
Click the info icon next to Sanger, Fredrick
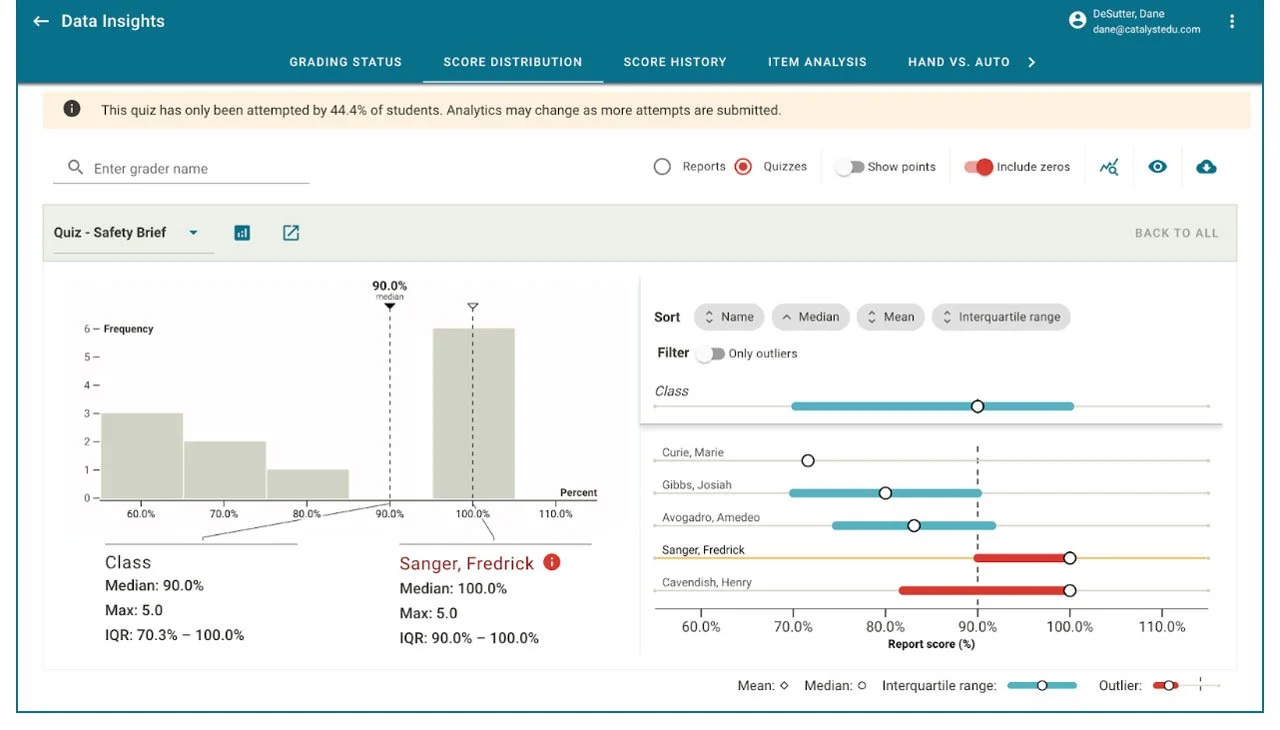pyautogui.click(x=551, y=562)
